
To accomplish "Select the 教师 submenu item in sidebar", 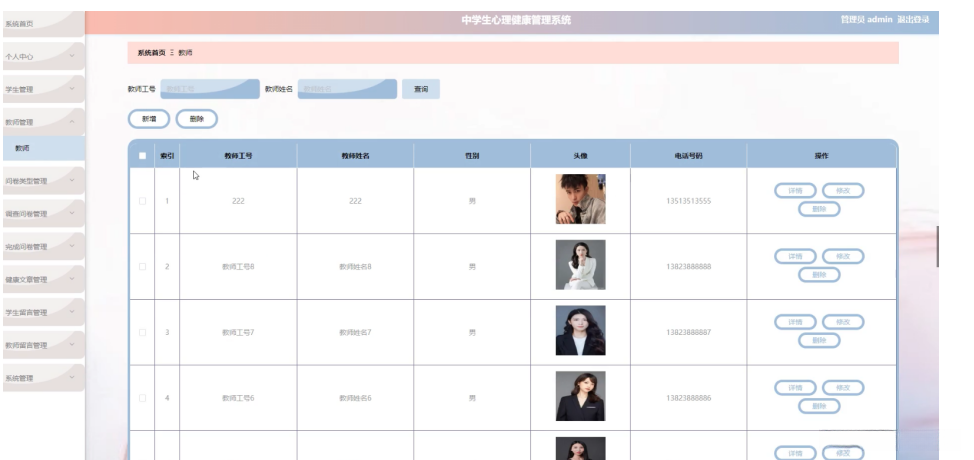I will 43,148.
